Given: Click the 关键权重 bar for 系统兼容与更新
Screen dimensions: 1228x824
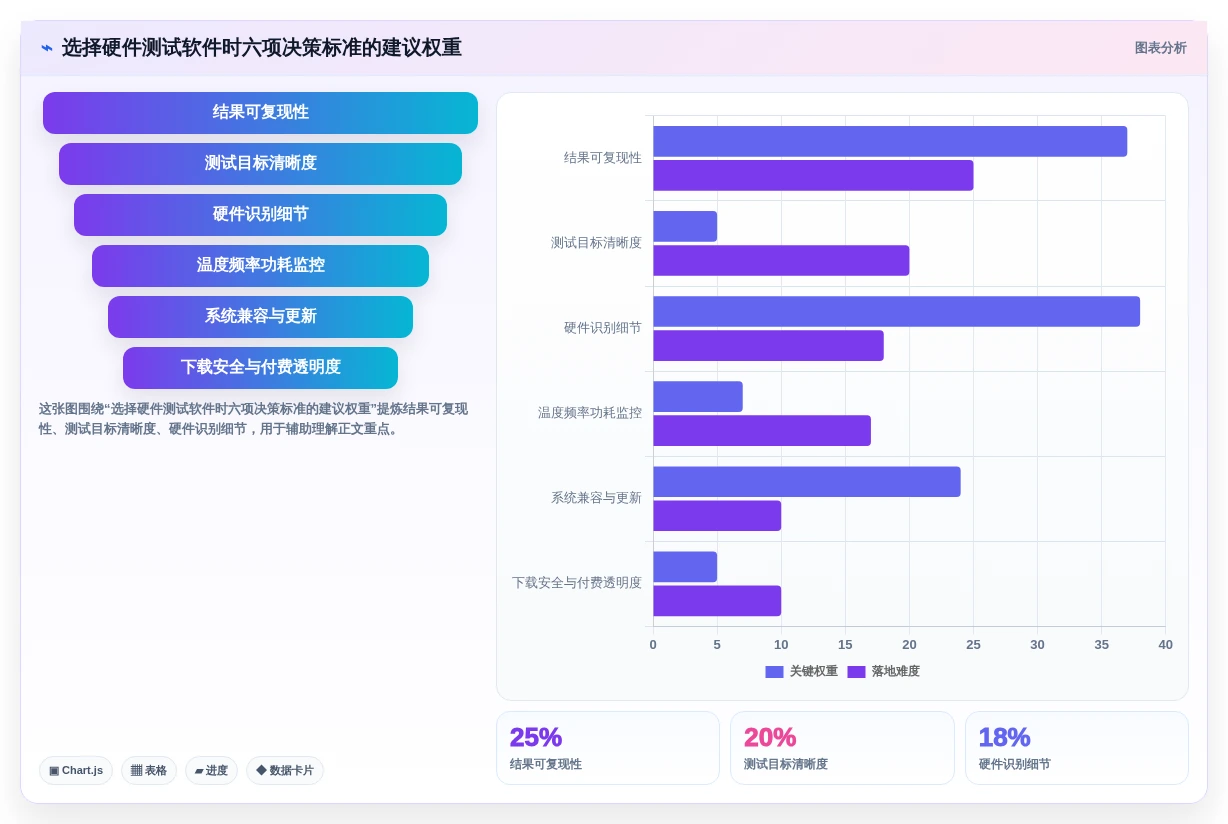Looking at the screenshot, I should pyautogui.click(x=807, y=481).
